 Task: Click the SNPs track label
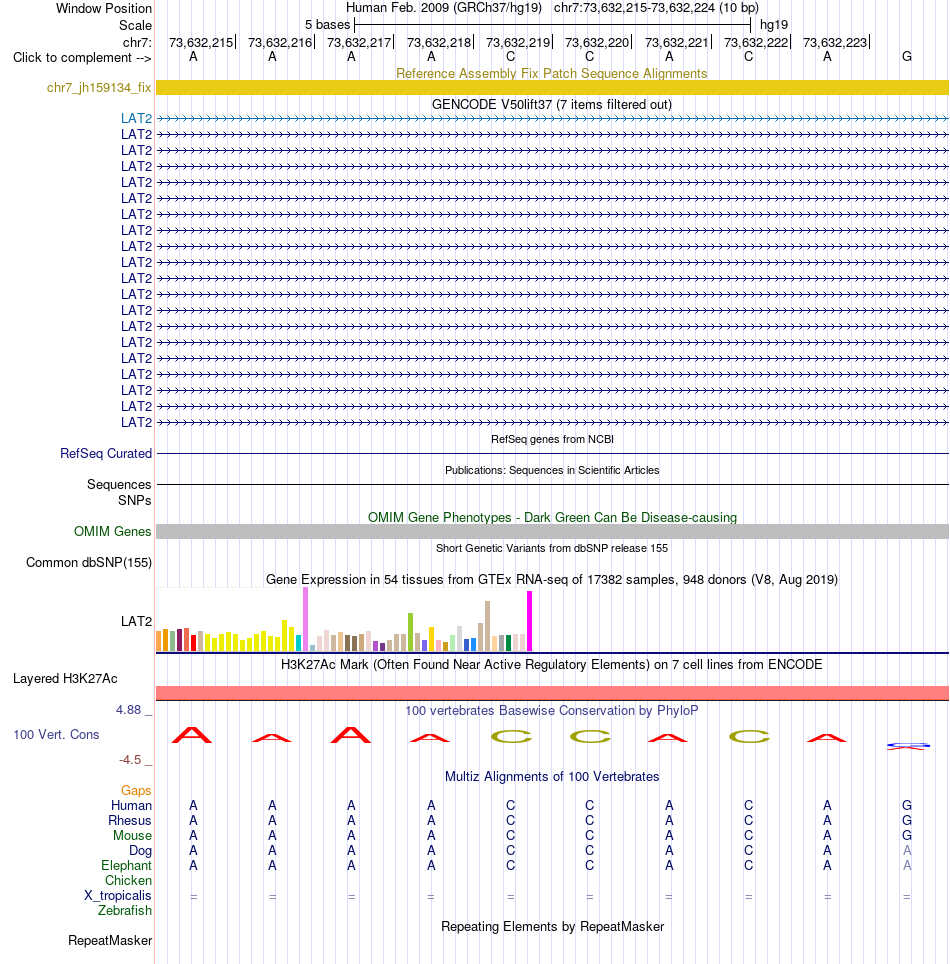coord(135,500)
